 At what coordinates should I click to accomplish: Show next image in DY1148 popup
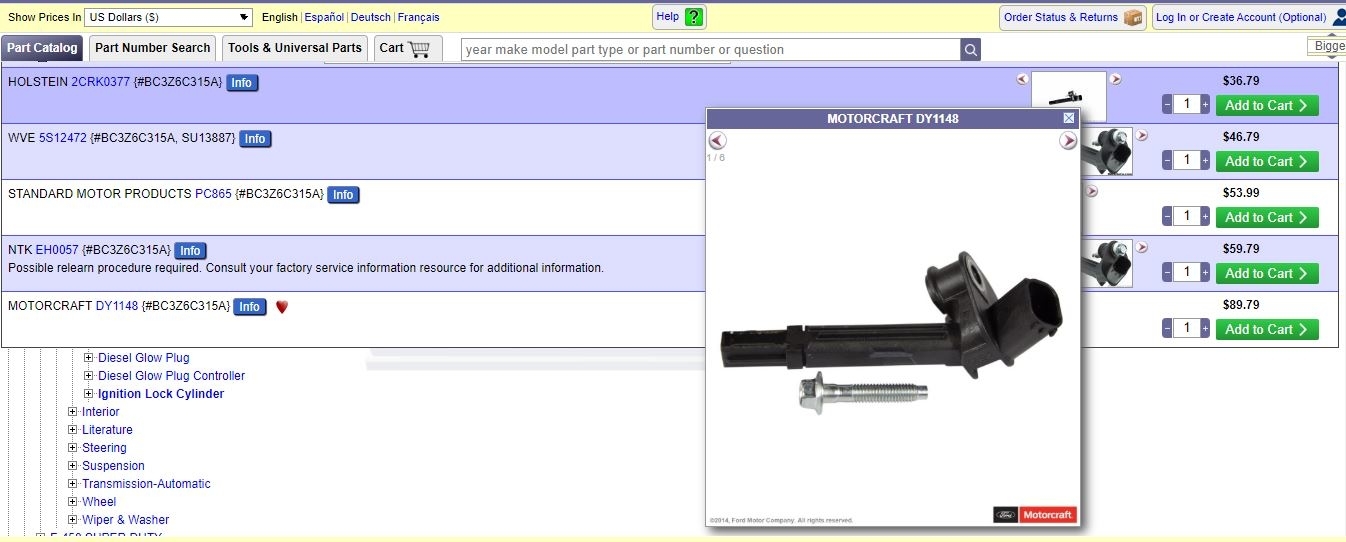pos(1068,141)
